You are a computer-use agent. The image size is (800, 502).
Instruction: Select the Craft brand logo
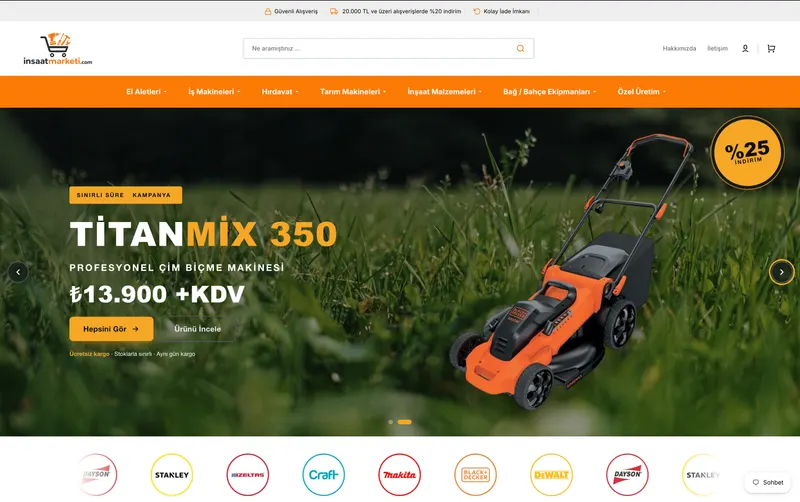point(323,474)
